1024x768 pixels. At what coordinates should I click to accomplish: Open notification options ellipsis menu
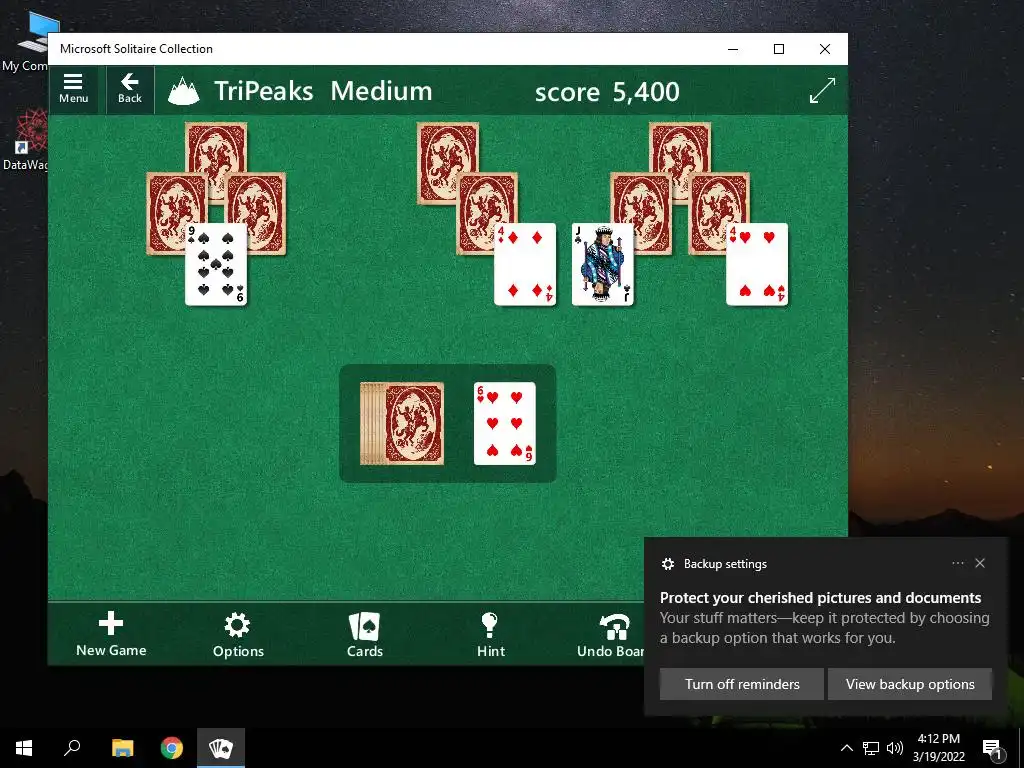(x=957, y=563)
